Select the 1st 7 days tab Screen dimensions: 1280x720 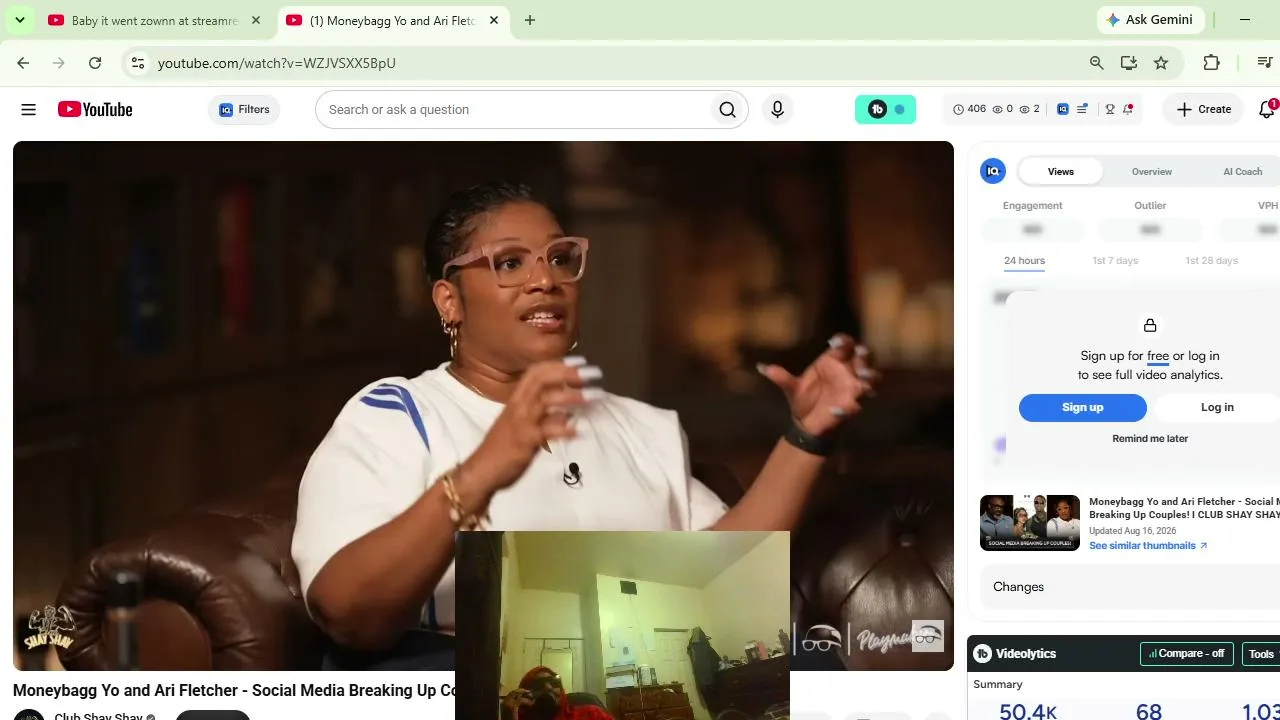[x=1115, y=261]
